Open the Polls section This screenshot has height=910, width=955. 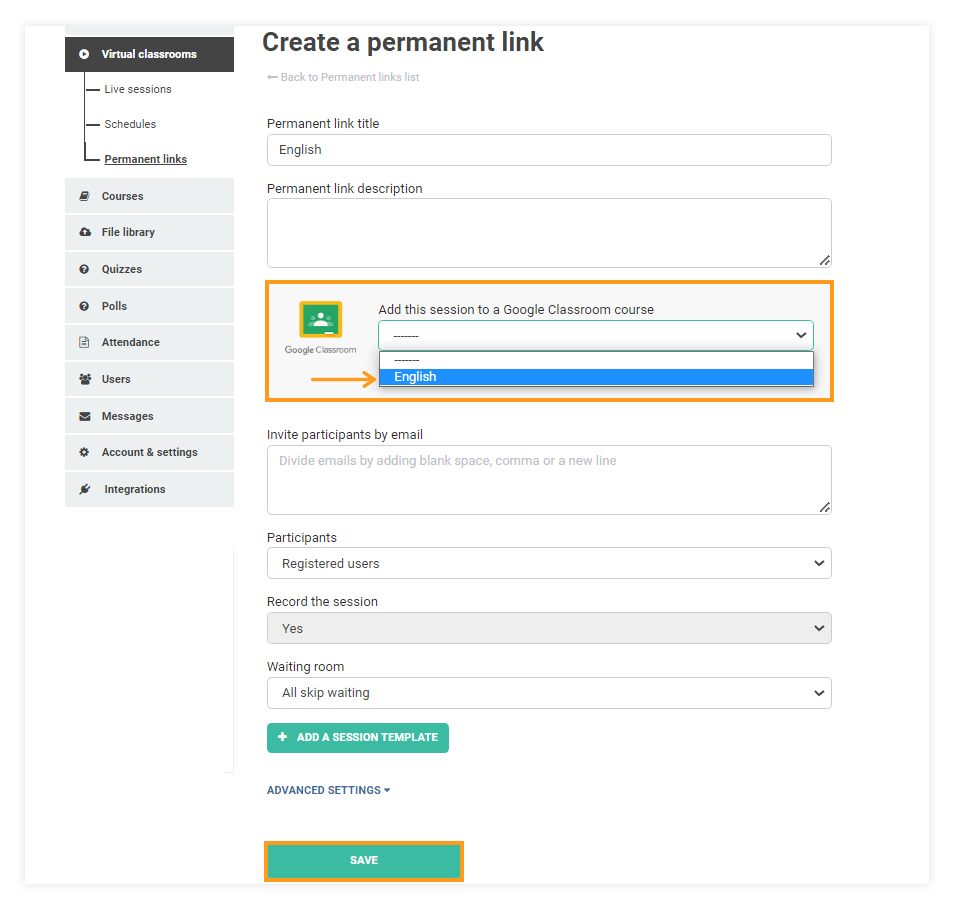click(x=149, y=306)
